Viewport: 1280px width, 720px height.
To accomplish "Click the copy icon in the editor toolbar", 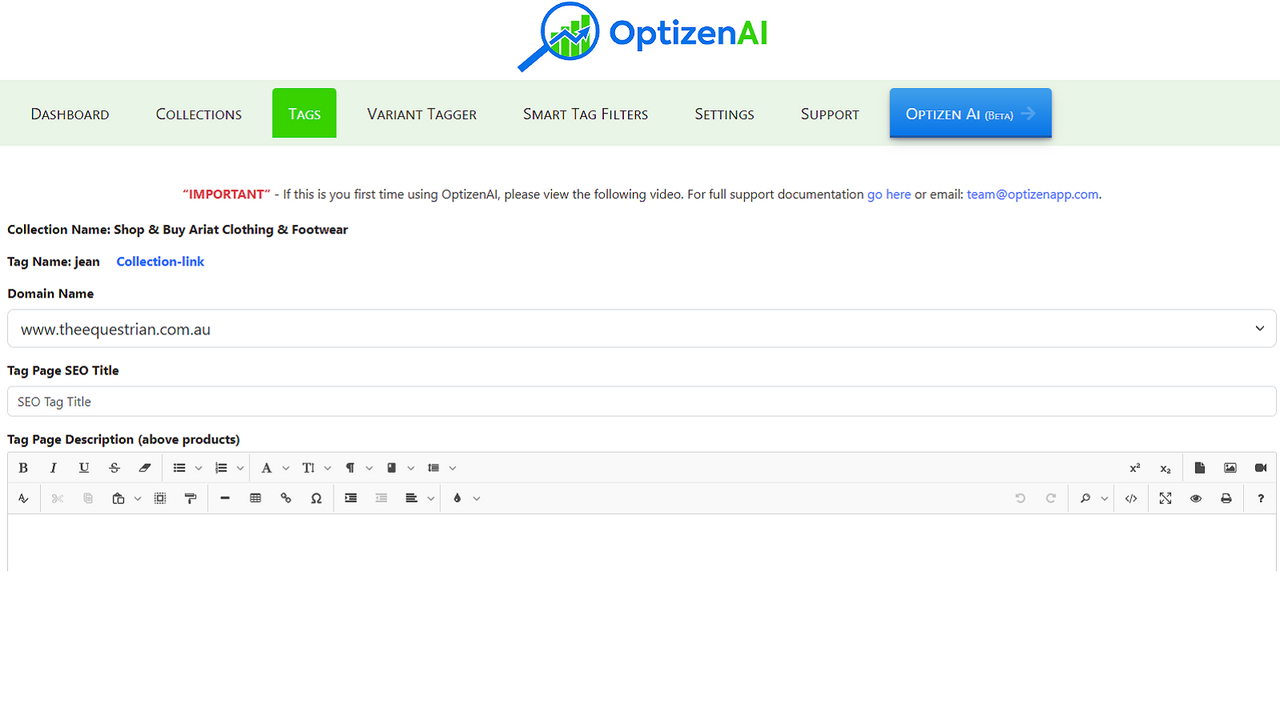I will pos(88,498).
